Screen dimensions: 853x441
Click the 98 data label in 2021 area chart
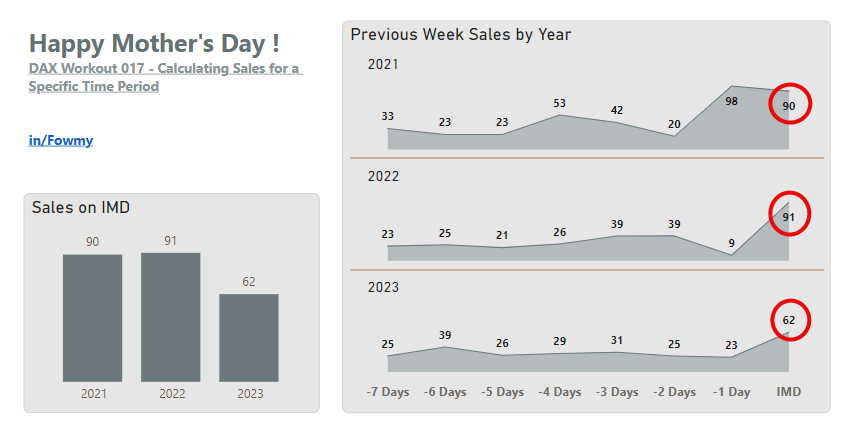(732, 100)
